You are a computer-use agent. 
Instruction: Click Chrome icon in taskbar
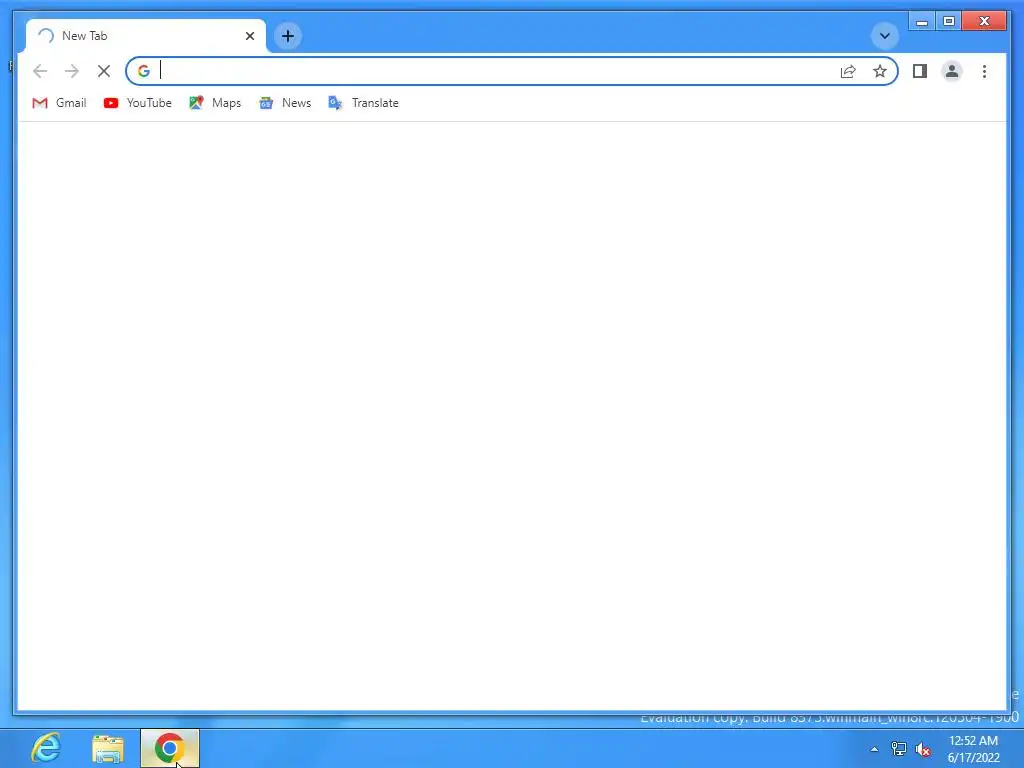[170, 748]
